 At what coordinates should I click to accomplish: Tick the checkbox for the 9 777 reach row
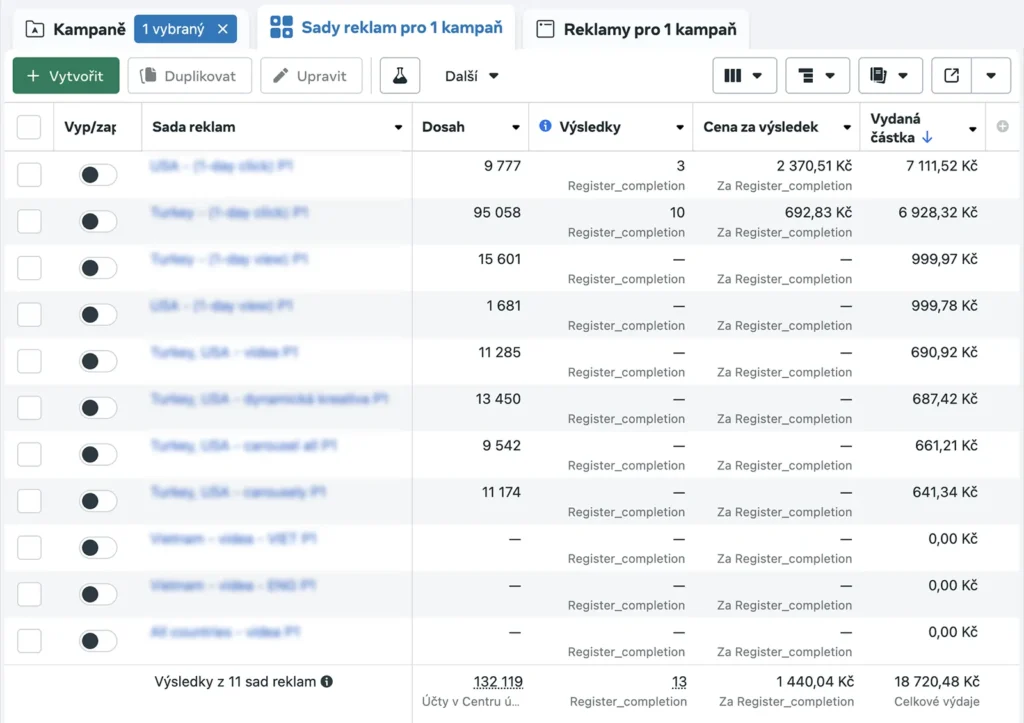29,175
